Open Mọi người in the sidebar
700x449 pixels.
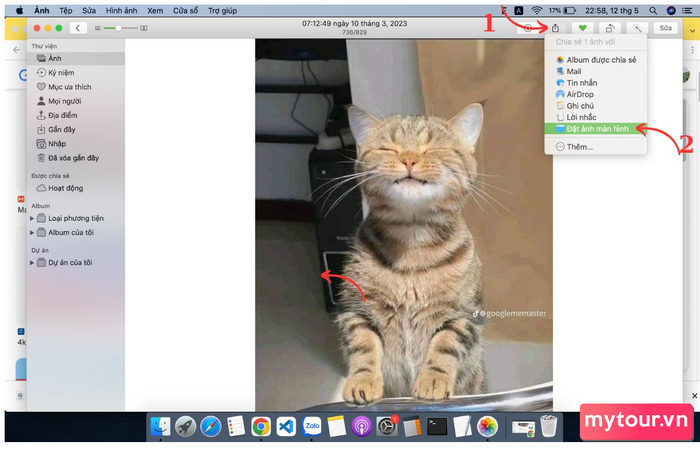click(75, 101)
